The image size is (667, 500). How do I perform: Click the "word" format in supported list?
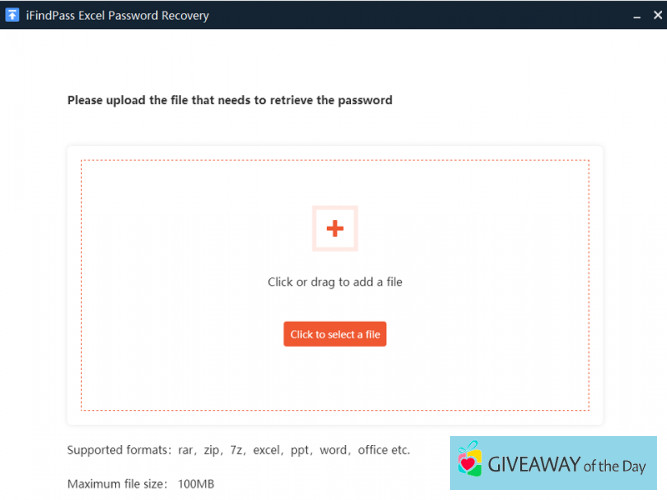point(333,450)
